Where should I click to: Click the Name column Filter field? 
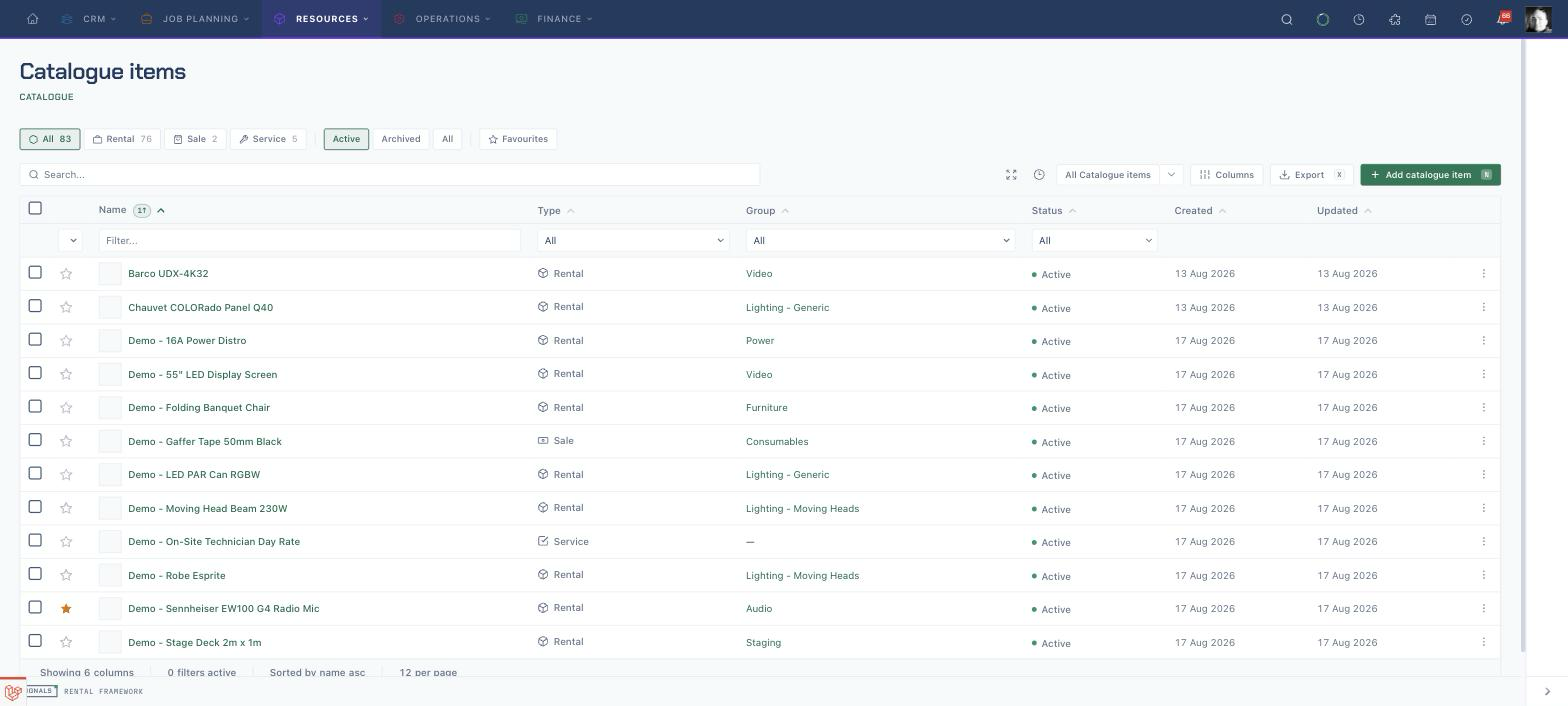[x=310, y=241]
